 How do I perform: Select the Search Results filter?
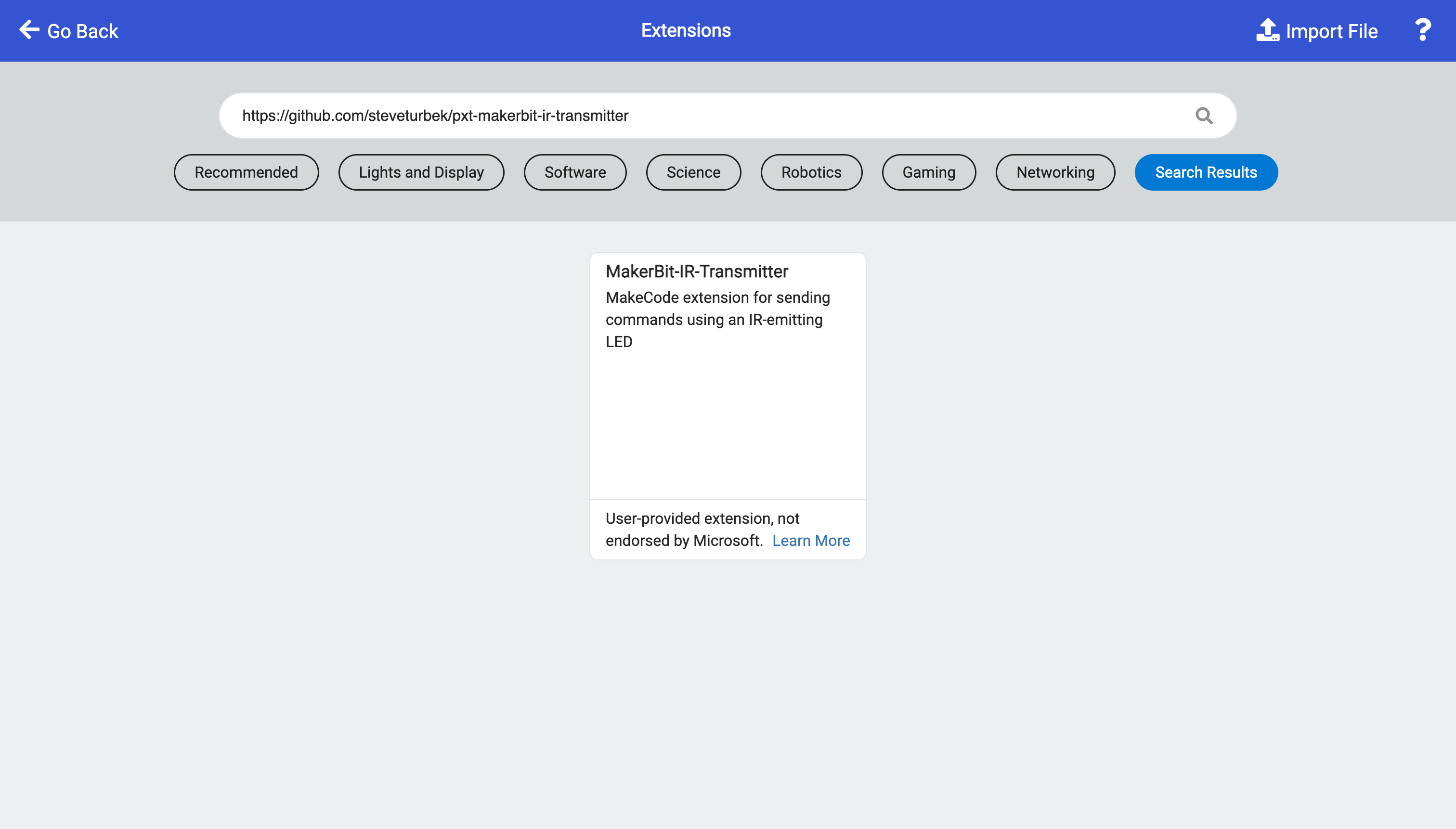(x=1206, y=172)
